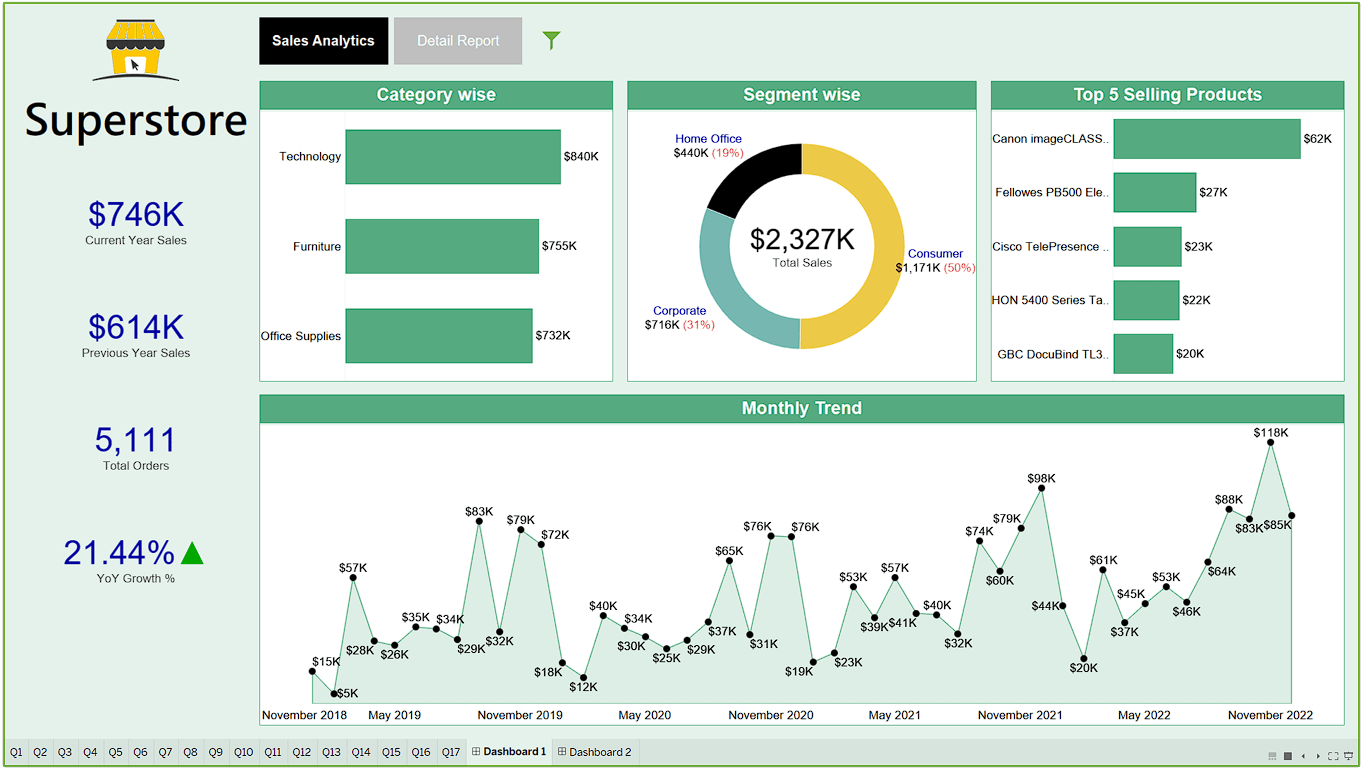Go to the previous sheet with left arrow
1362x768 pixels.
[1304, 756]
